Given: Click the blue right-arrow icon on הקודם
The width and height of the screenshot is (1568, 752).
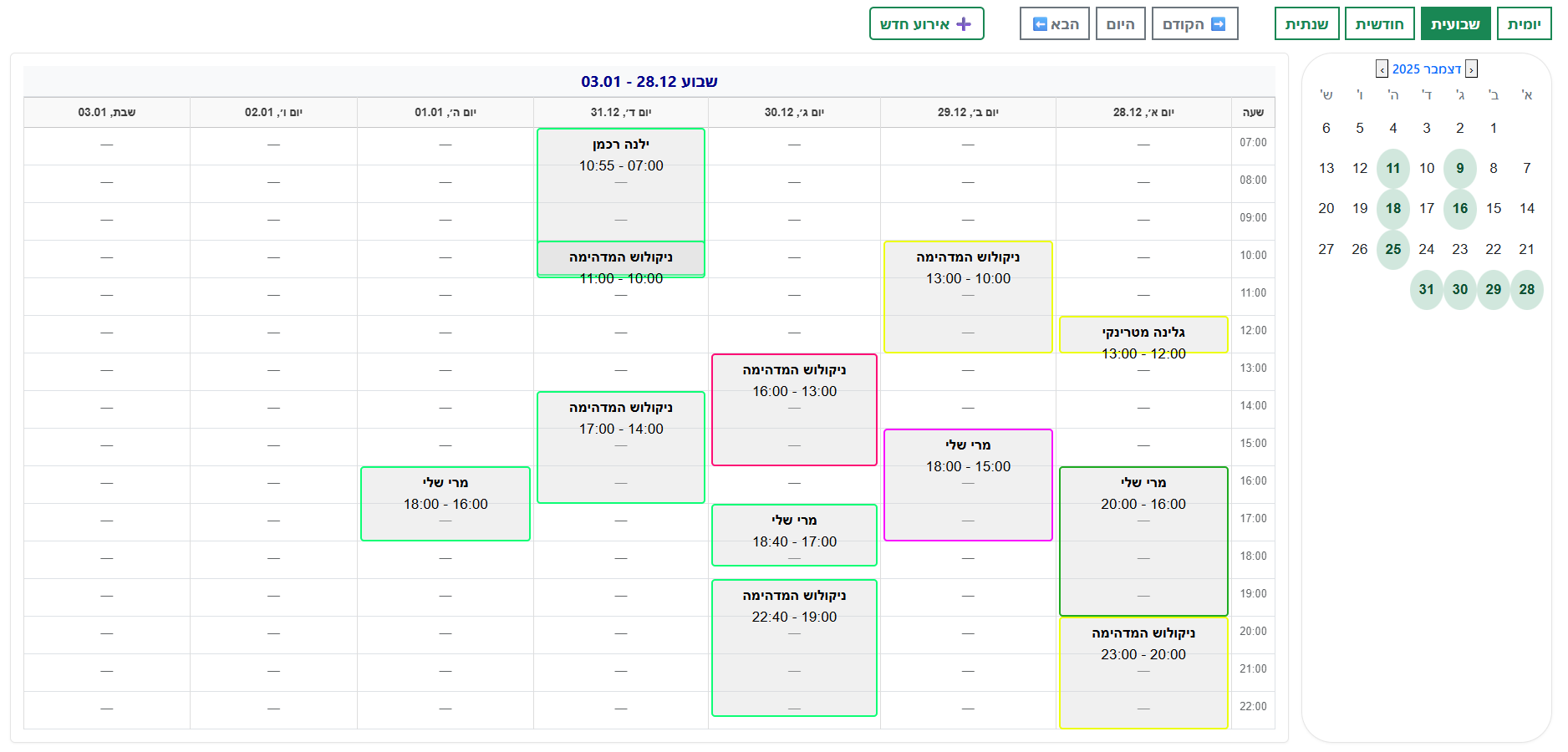Looking at the screenshot, I should click(x=1219, y=24).
